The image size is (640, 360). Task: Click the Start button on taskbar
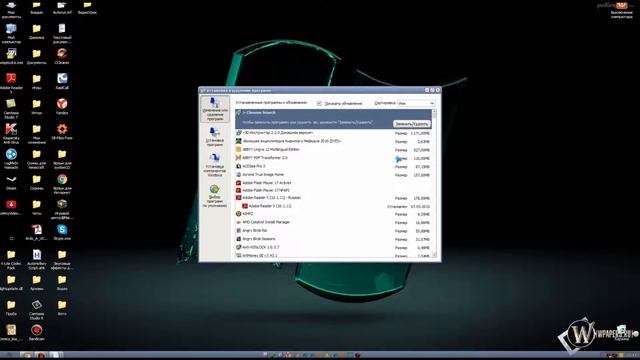[9, 355]
